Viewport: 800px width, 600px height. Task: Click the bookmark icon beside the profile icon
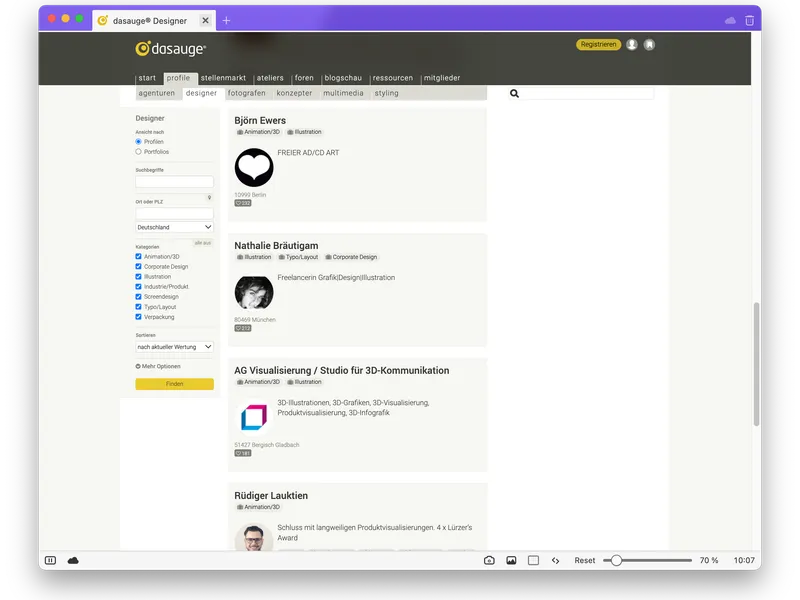649,45
